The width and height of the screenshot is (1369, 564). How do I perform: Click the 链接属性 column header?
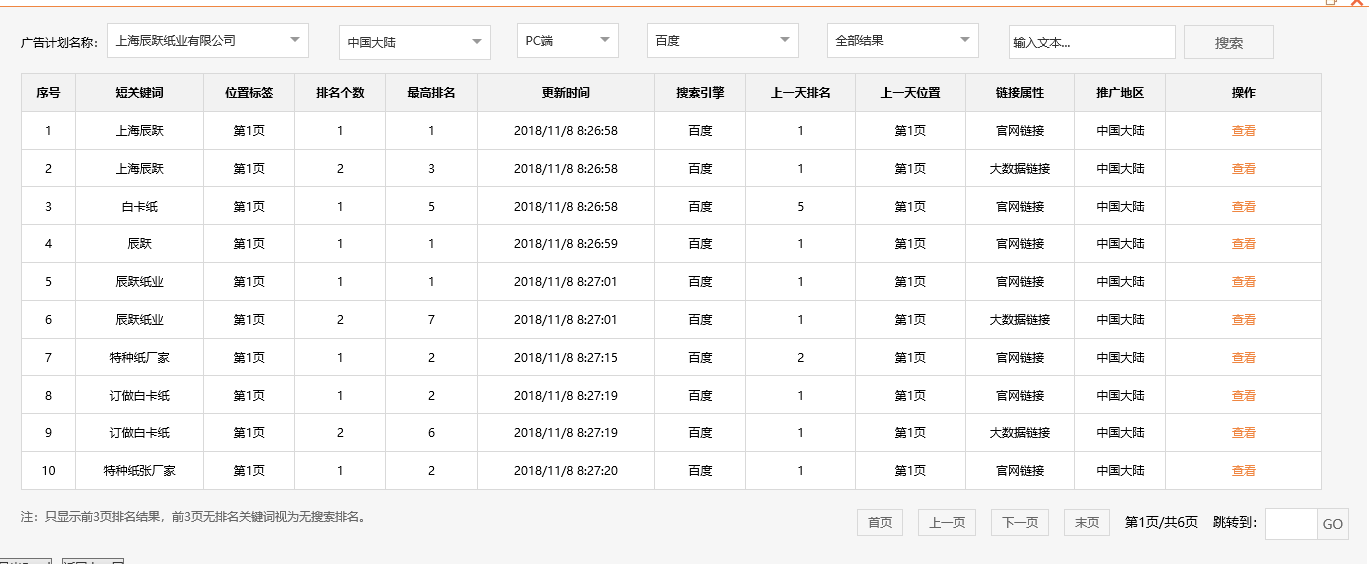click(1020, 92)
